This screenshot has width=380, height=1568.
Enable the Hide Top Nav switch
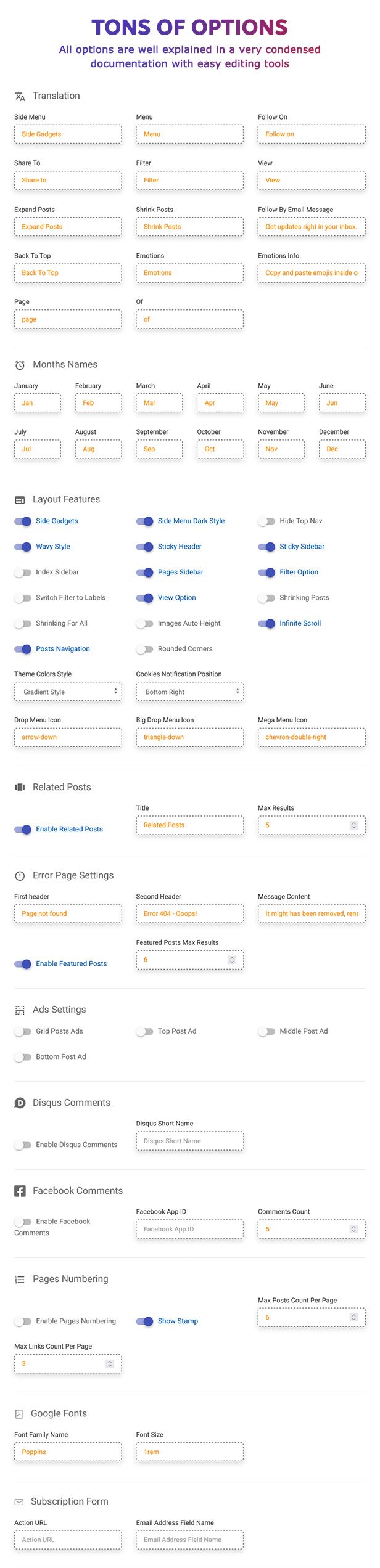[x=266, y=521]
